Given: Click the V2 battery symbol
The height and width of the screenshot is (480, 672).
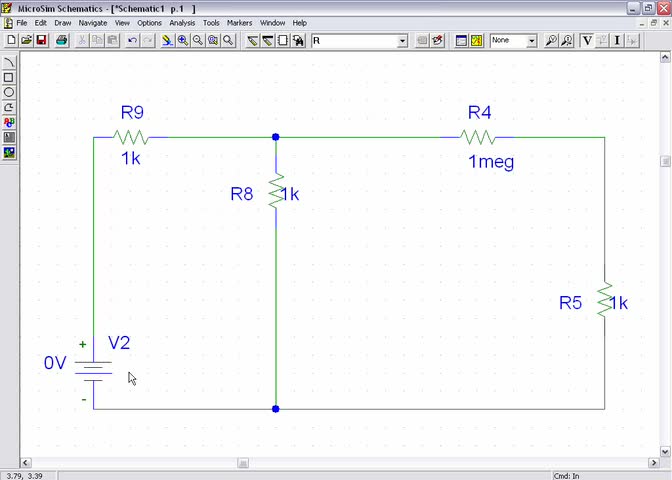Looking at the screenshot, I should (x=93, y=371).
